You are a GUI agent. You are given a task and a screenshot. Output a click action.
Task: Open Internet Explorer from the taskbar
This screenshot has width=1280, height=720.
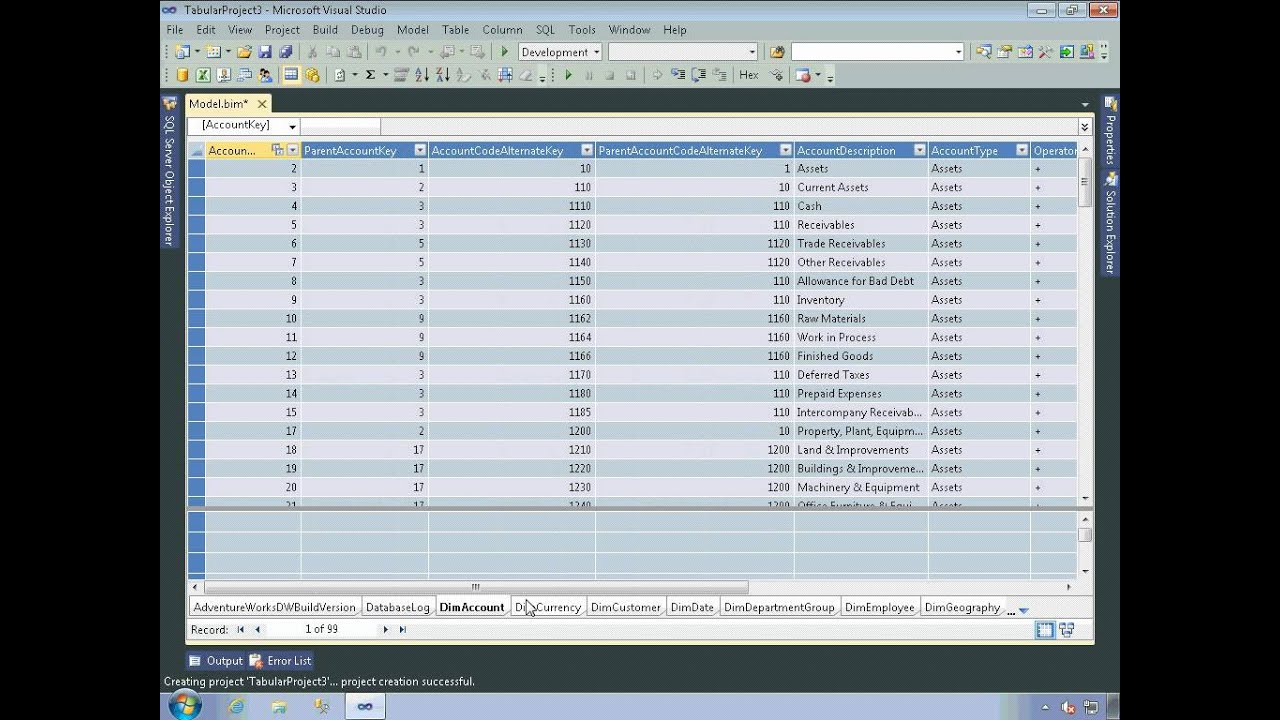coord(237,706)
